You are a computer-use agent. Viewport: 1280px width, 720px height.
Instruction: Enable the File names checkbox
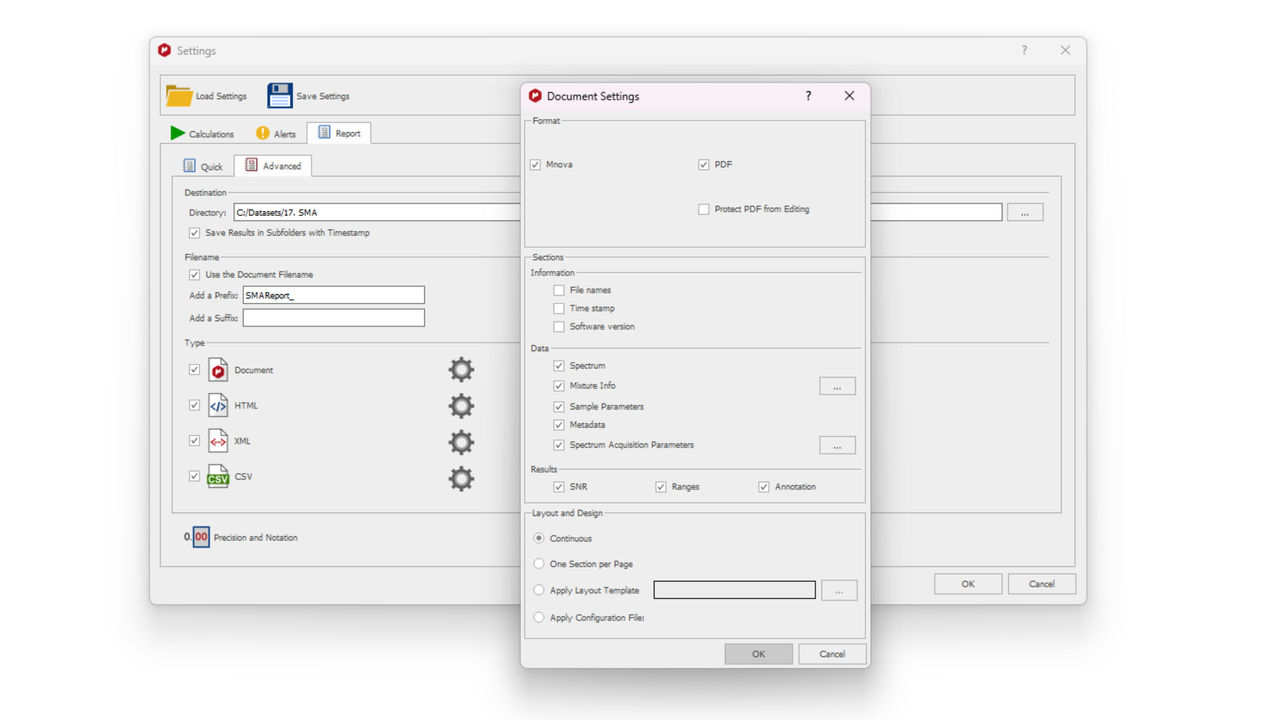(x=559, y=290)
